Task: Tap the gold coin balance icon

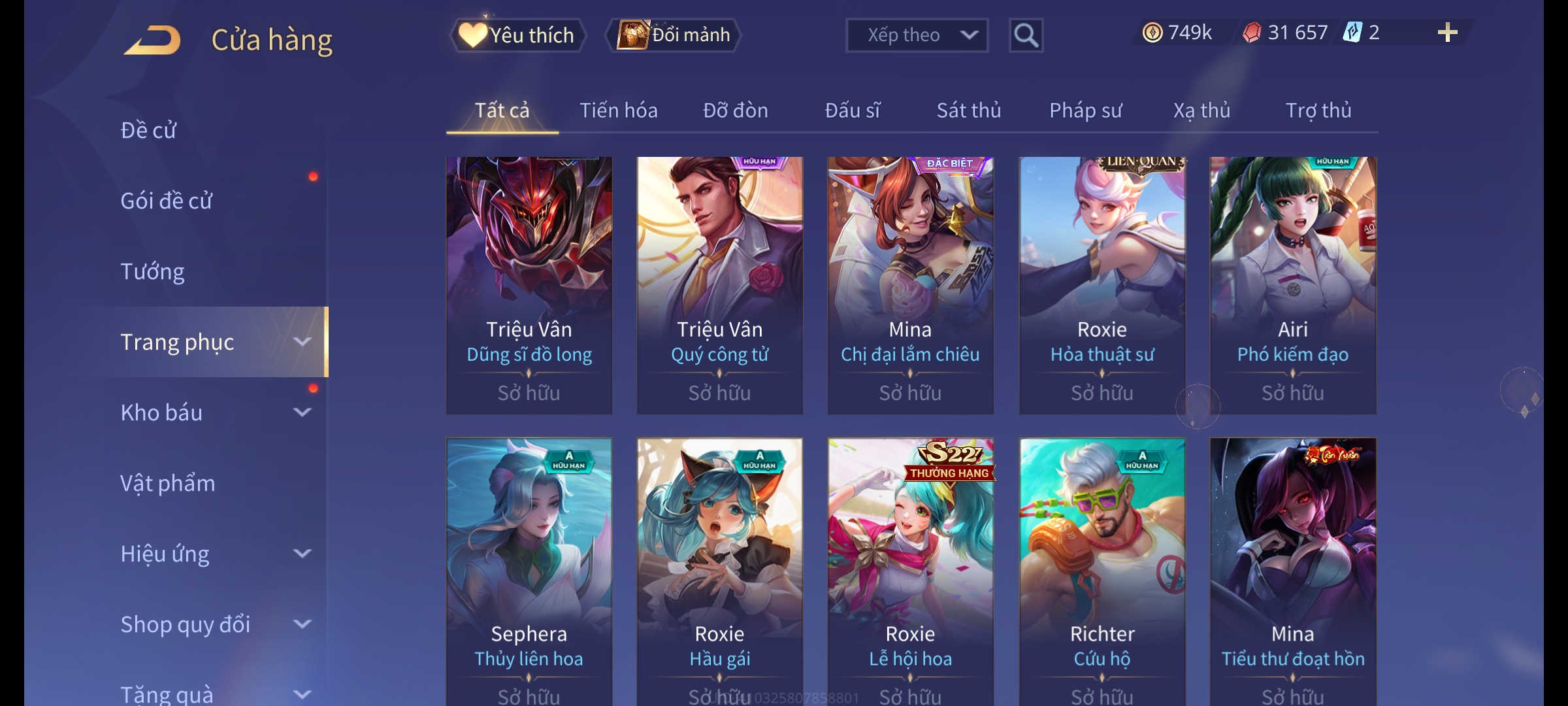Action: click(1152, 33)
